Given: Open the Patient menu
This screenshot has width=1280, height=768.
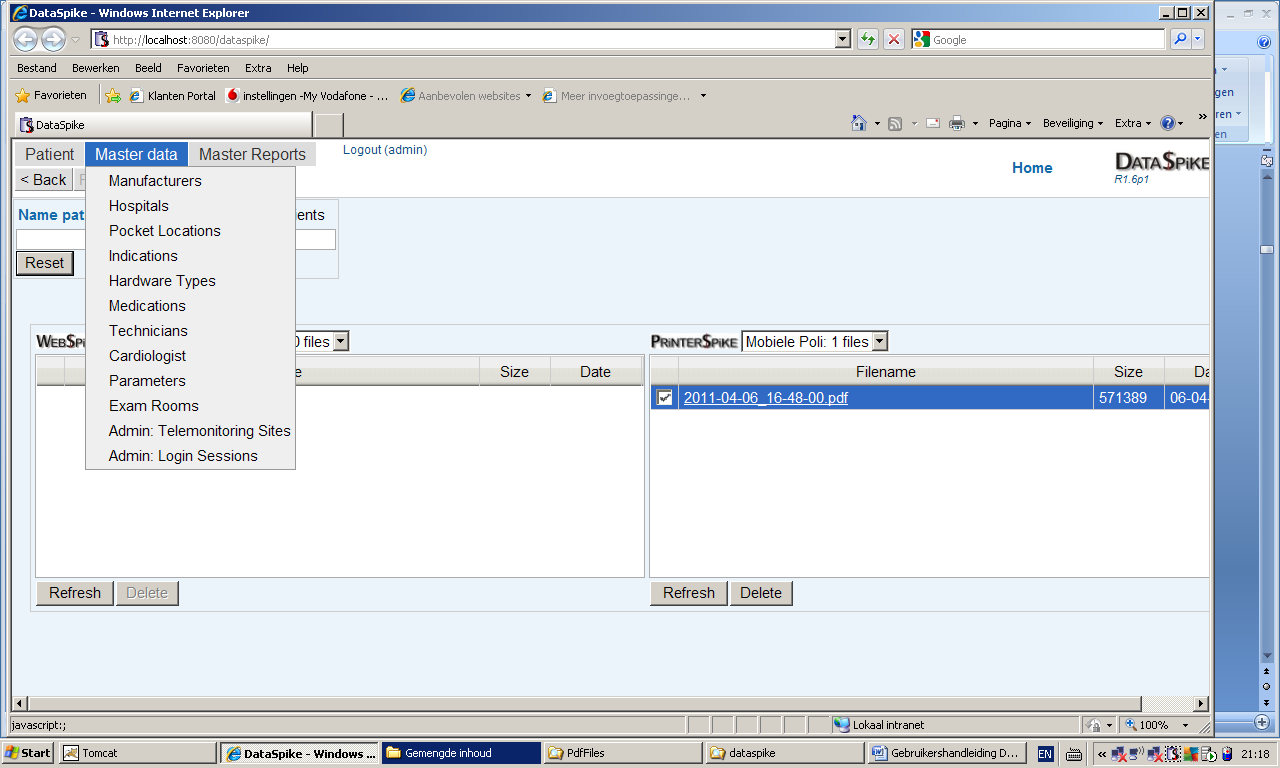Looking at the screenshot, I should [x=50, y=154].
